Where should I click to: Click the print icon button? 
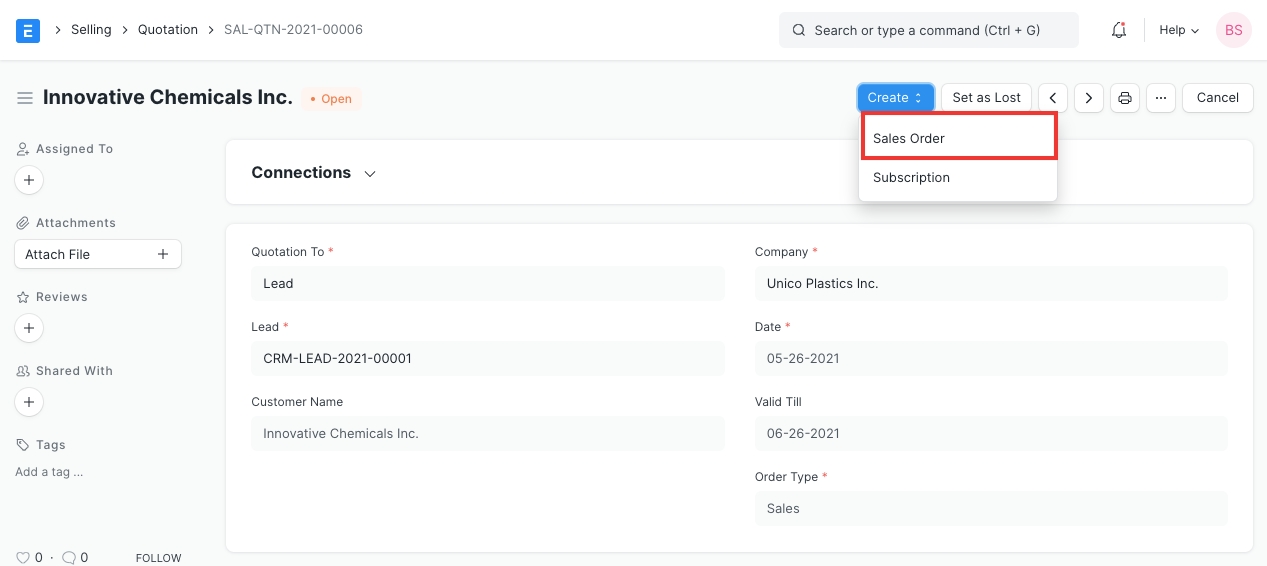click(1125, 98)
